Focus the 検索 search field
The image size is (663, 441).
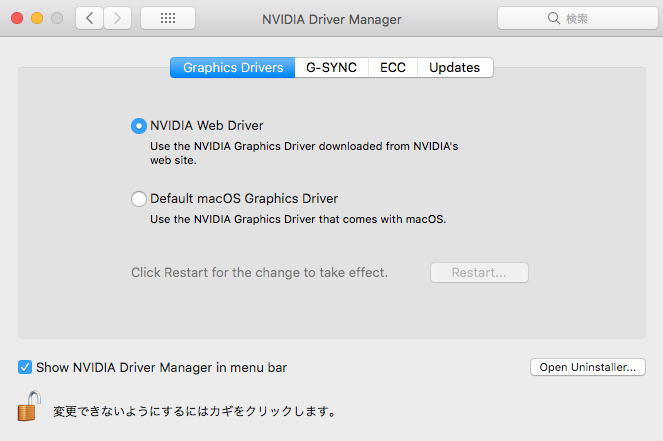578,18
